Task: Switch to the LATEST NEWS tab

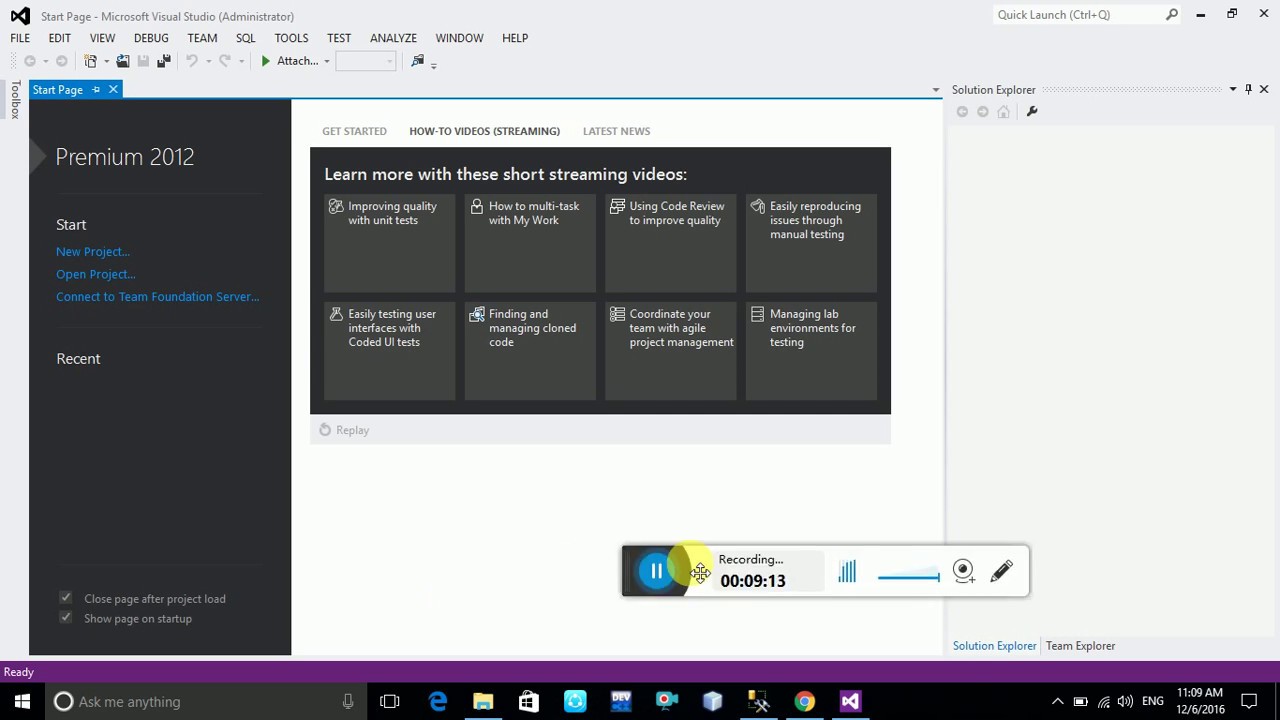Action: coord(616,131)
